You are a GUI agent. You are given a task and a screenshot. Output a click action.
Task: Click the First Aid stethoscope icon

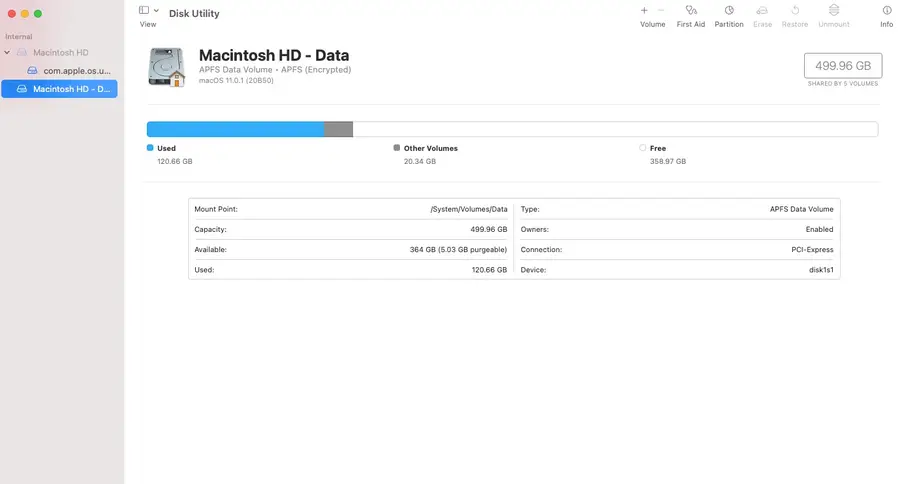click(690, 10)
